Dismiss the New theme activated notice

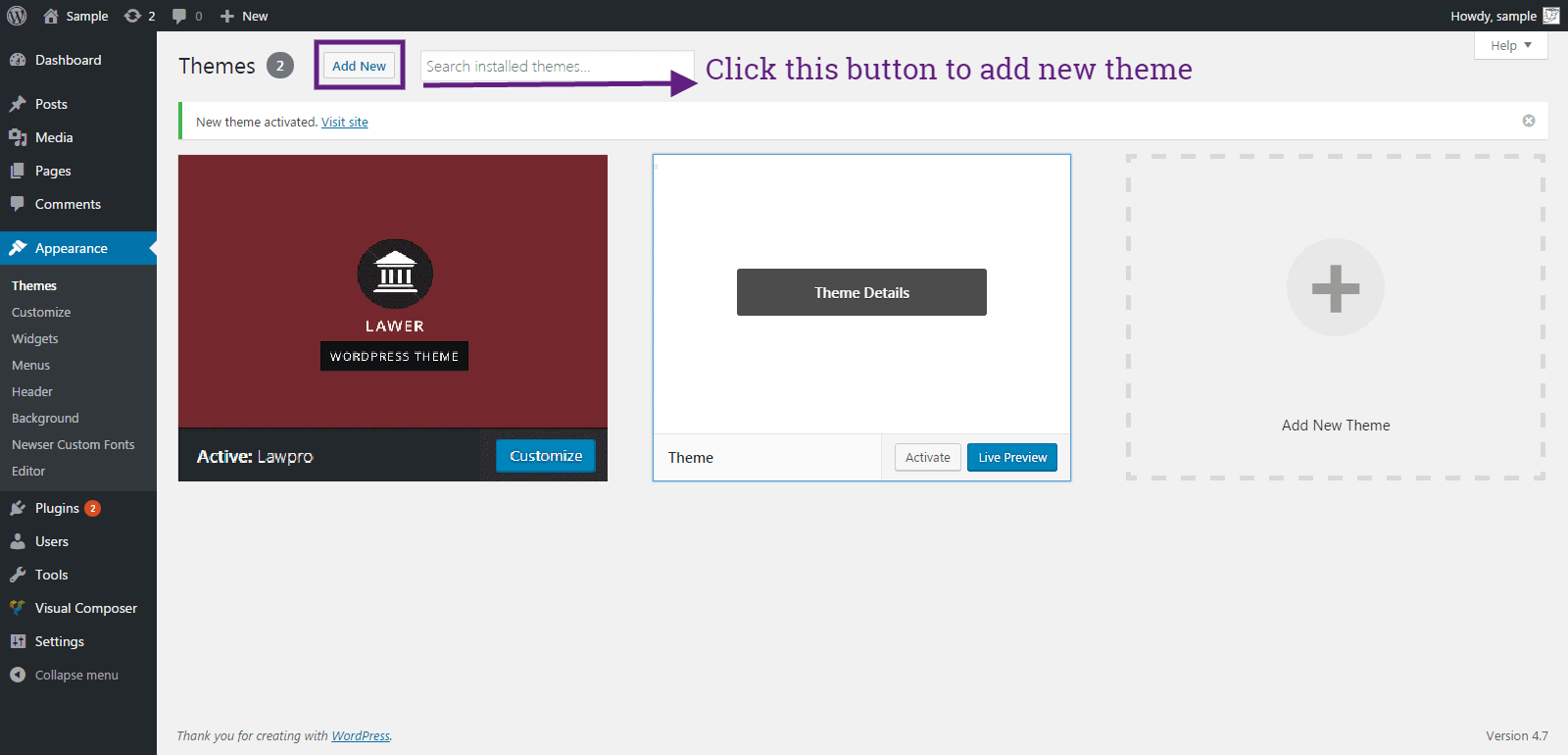1528,121
